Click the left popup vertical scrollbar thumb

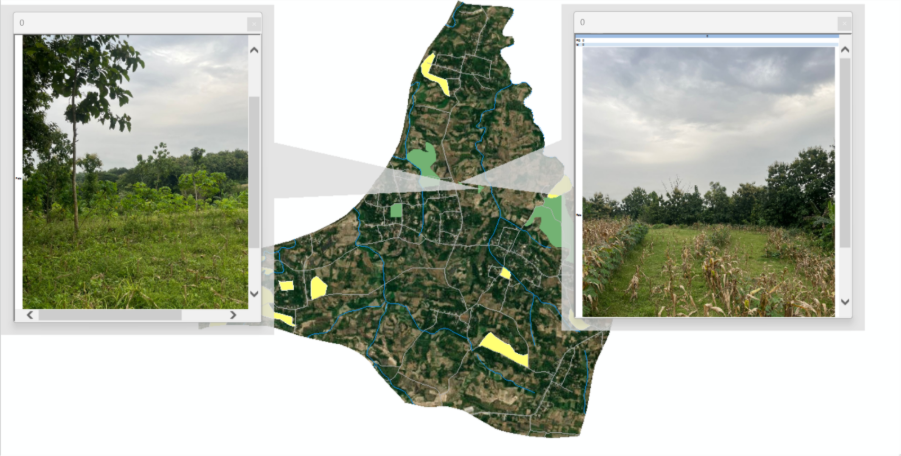click(254, 170)
